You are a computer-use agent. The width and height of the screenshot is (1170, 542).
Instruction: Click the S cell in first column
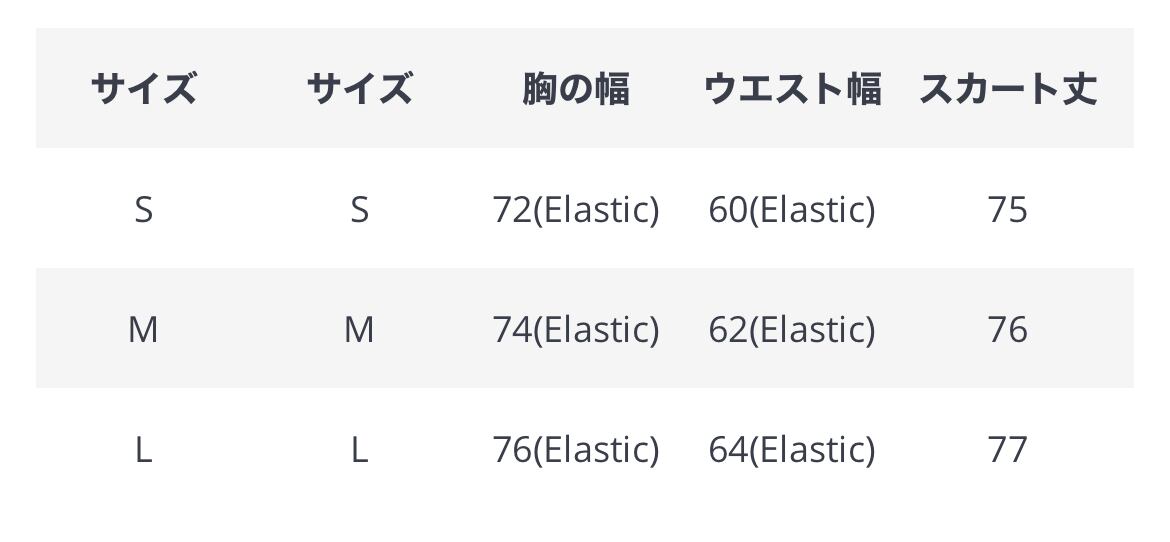point(143,210)
